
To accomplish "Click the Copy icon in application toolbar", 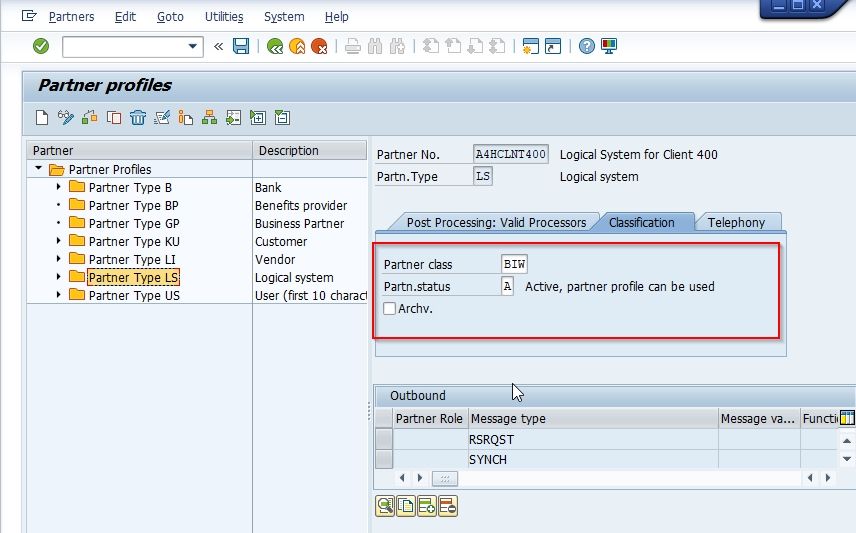I will pyautogui.click(x=114, y=117).
